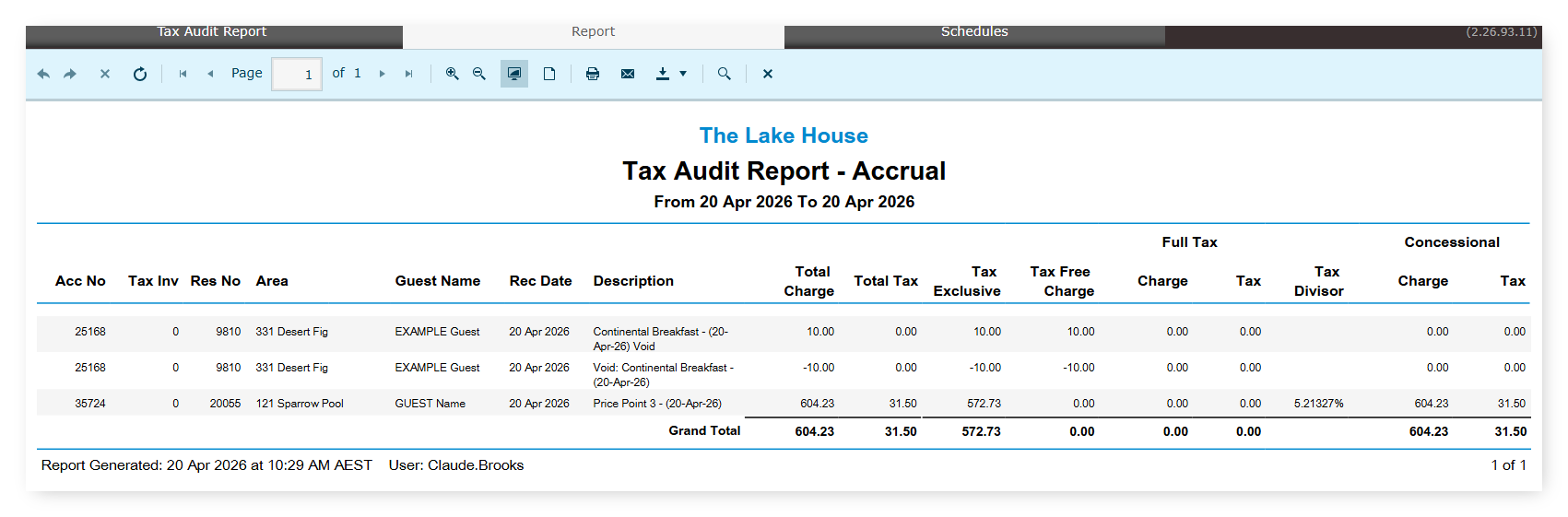Click the Grand Total label
The image size is (1568, 517).
704,430
